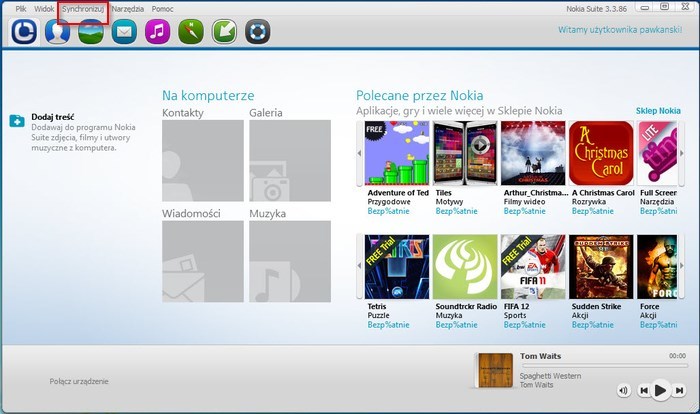Click Bezpłatnie under Tetris
The height and width of the screenshot is (414, 700).
(388, 325)
